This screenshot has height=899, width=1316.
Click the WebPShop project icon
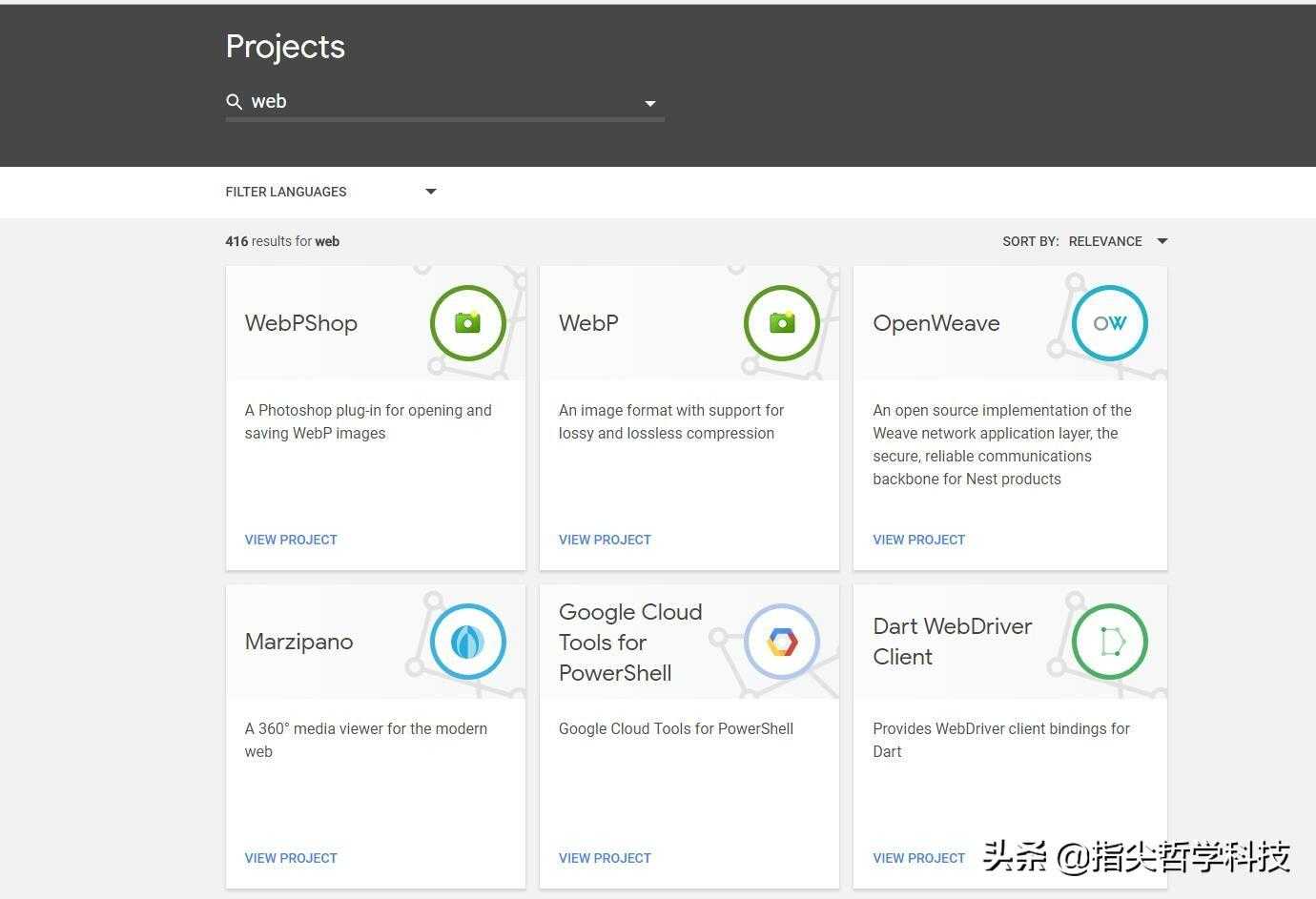click(x=467, y=323)
